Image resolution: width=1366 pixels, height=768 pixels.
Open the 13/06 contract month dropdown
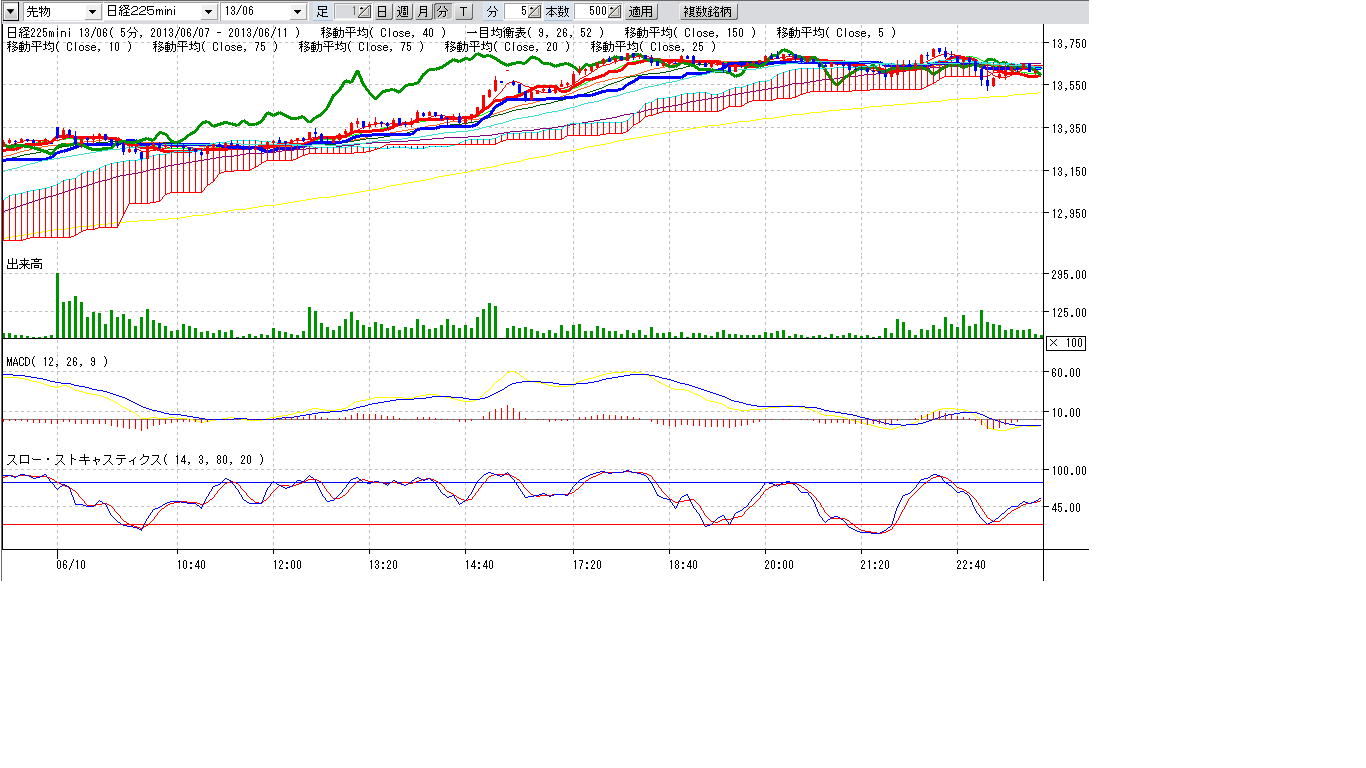coord(298,12)
